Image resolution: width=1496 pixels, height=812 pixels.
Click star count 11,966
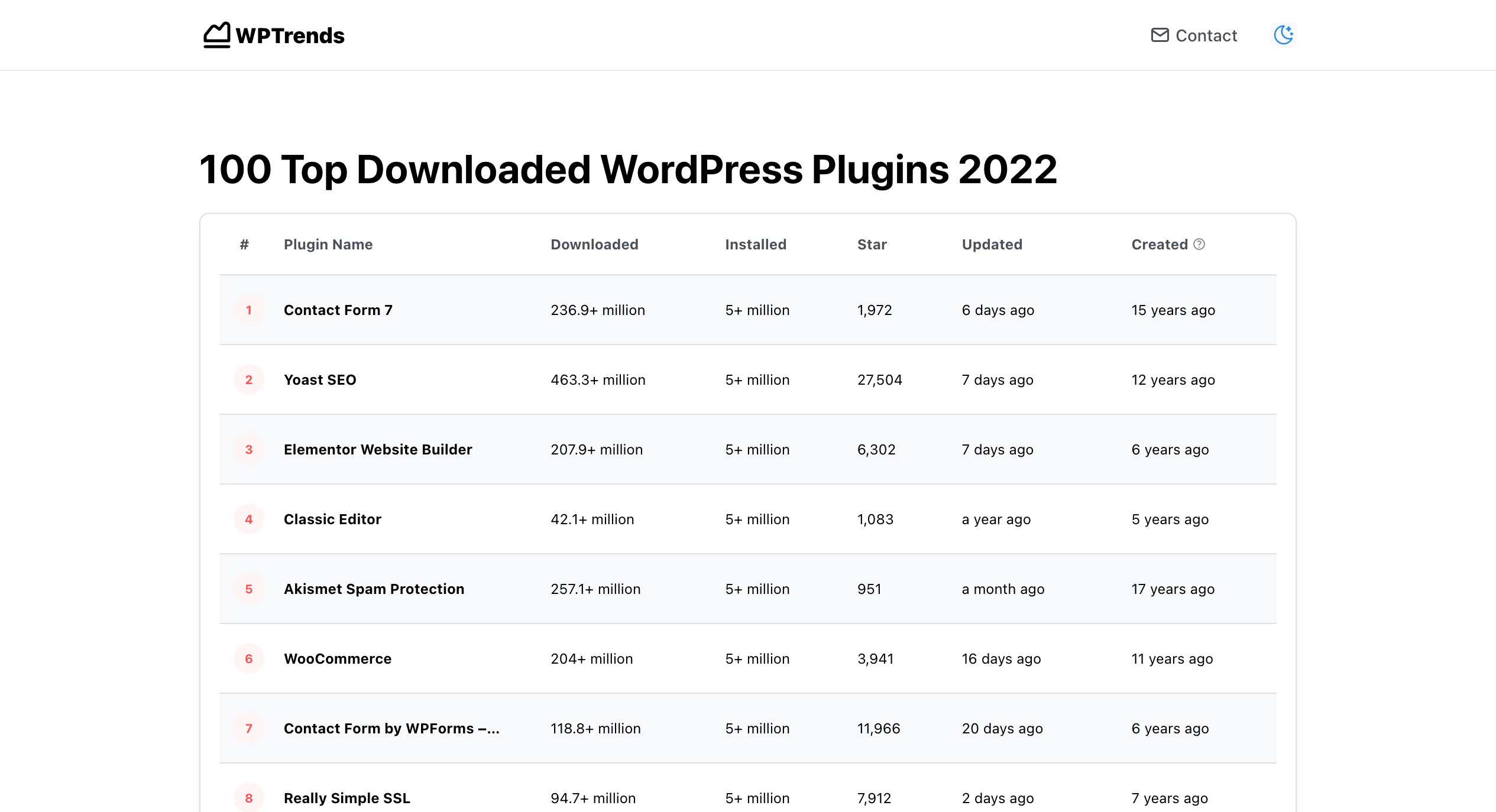point(879,729)
